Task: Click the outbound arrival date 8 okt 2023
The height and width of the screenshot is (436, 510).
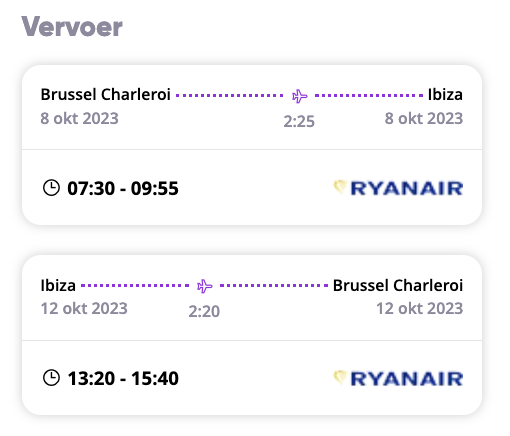Action: pos(424,118)
